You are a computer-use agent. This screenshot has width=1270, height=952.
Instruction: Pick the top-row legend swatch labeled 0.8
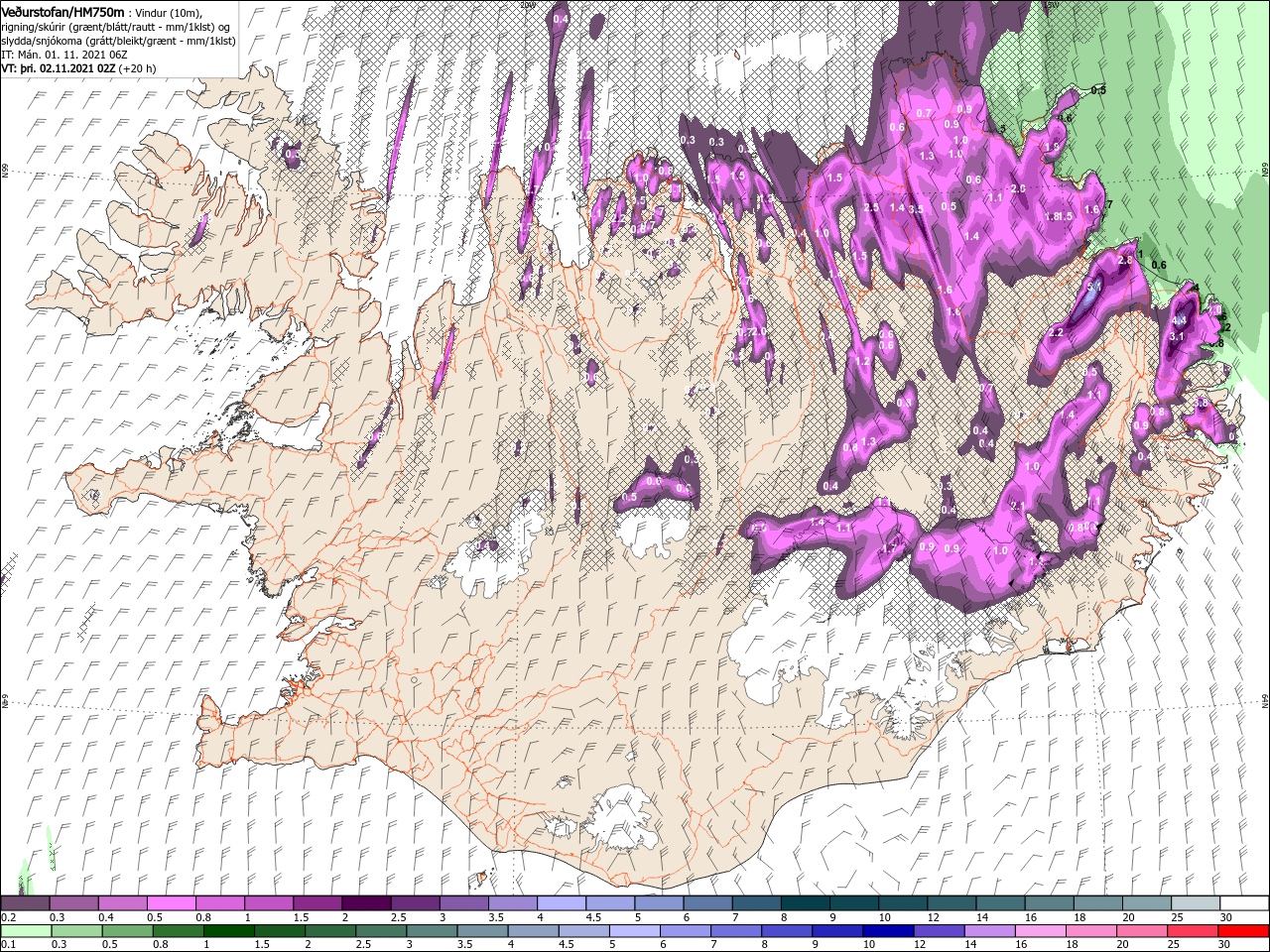pyautogui.click(x=220, y=903)
